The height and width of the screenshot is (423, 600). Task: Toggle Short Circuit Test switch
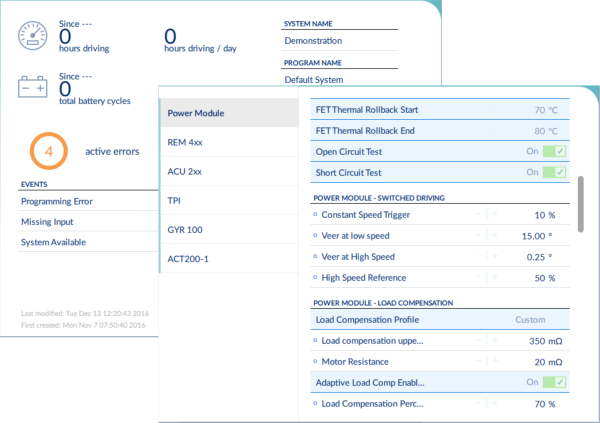point(554,172)
